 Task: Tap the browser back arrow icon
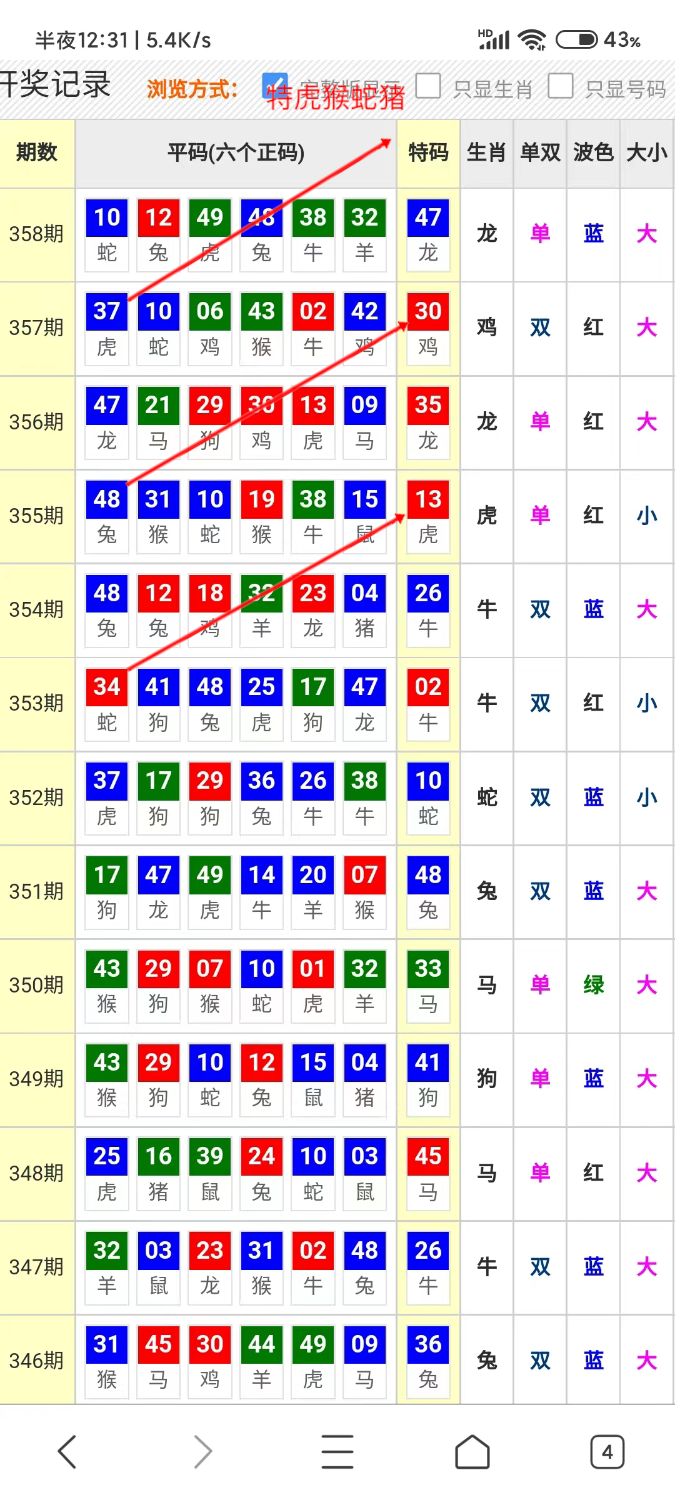click(67, 1451)
